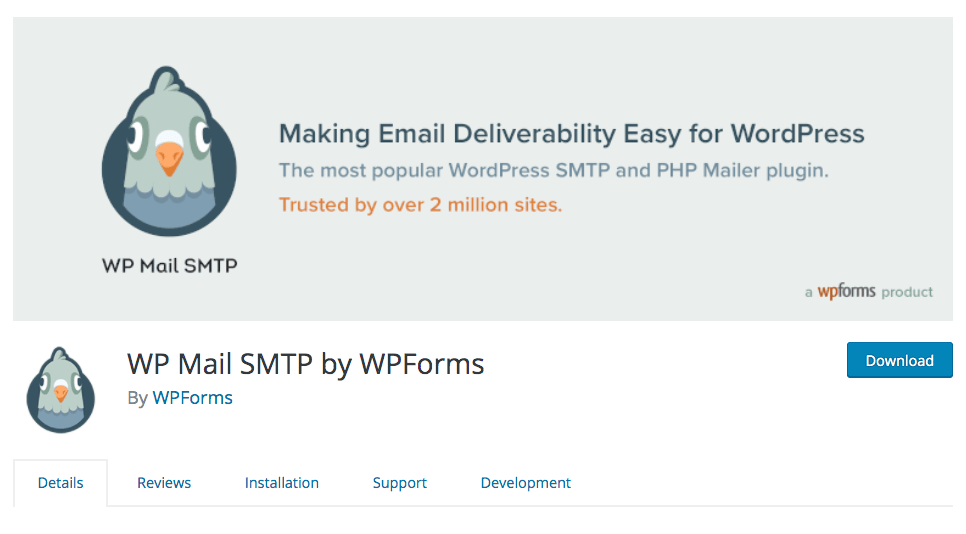The image size is (966, 534).
Task: Go to the Support tab
Action: click(x=399, y=483)
